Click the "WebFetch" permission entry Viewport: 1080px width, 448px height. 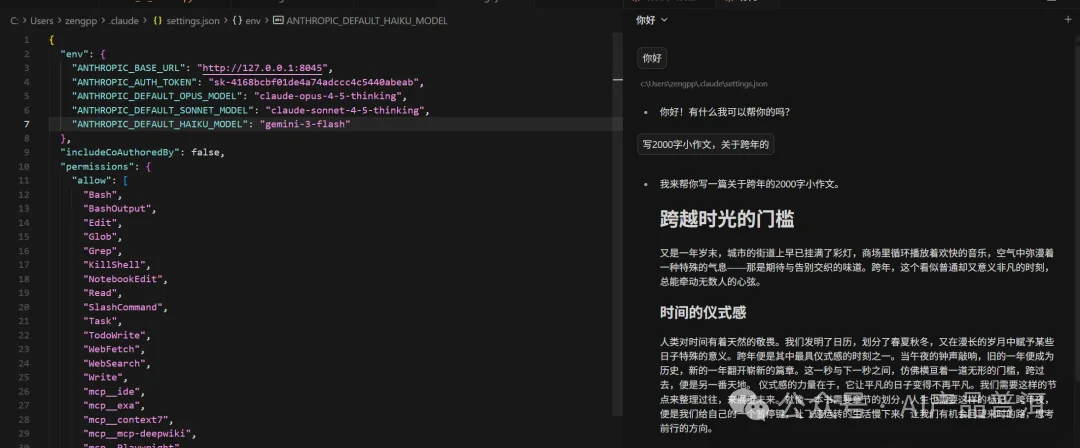coord(111,349)
